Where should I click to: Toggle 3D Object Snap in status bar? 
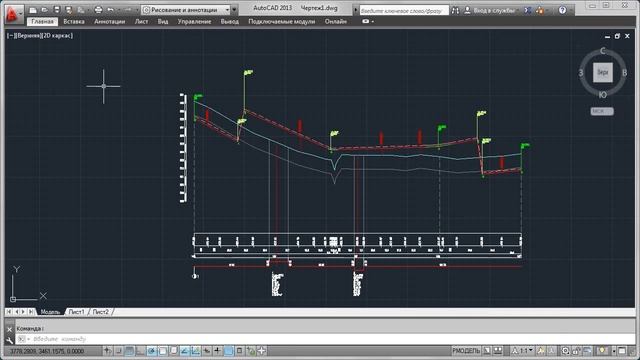(174, 351)
